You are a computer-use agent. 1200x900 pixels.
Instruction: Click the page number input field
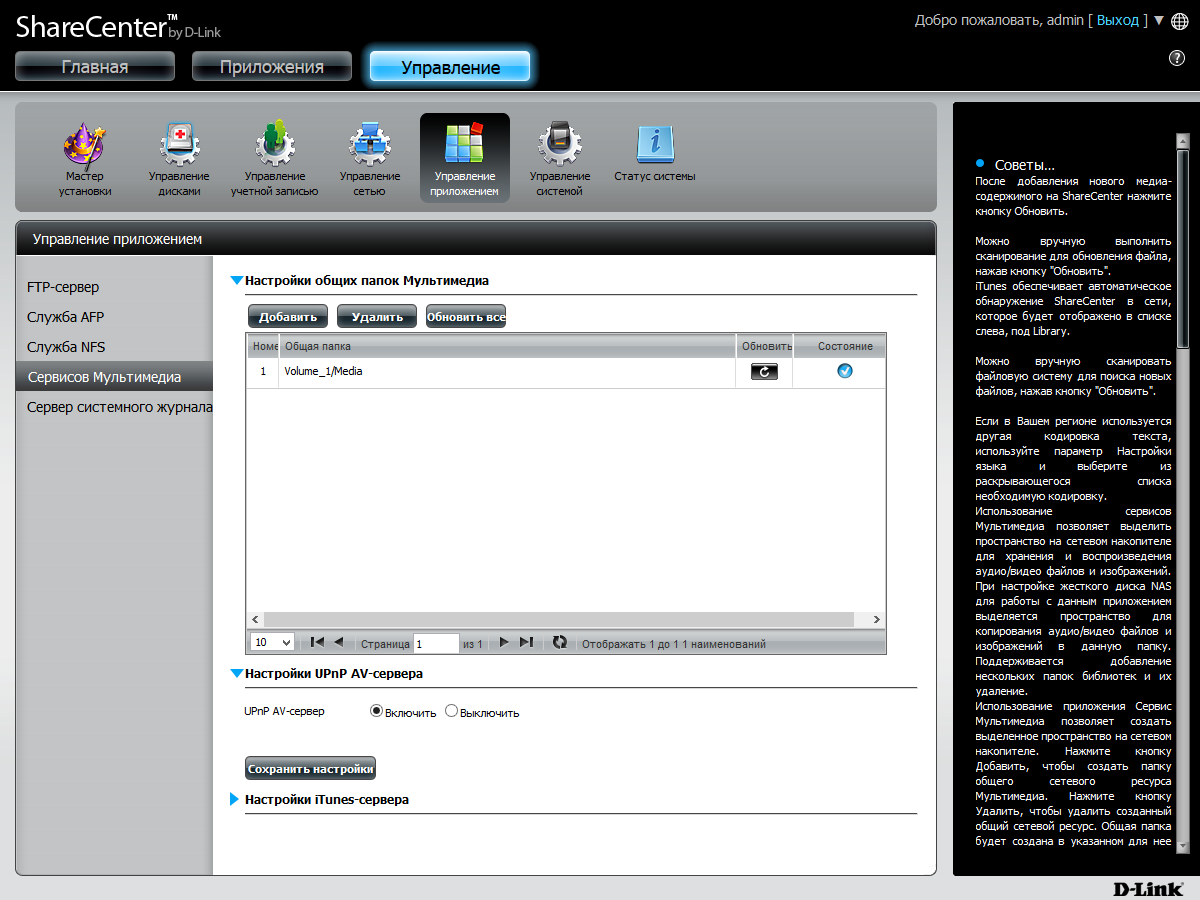click(x=436, y=644)
